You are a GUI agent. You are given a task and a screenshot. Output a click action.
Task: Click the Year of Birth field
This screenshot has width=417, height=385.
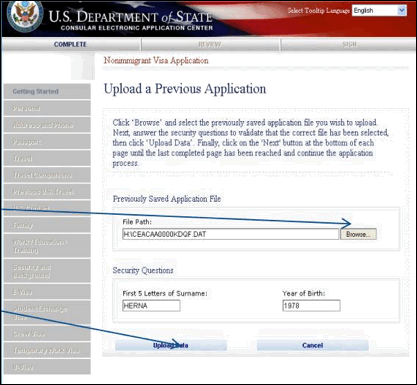[311, 306]
